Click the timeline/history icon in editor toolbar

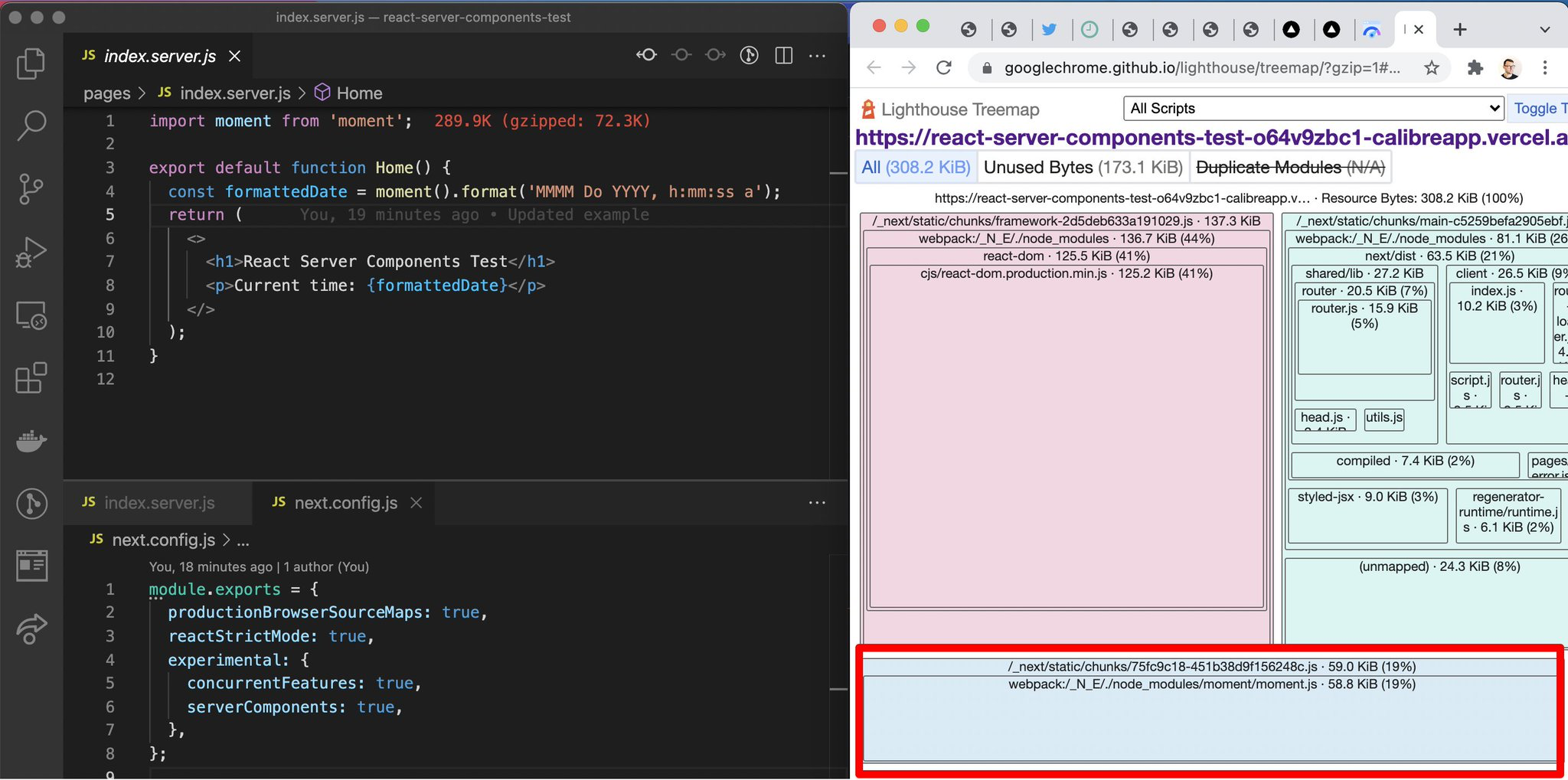pos(750,55)
